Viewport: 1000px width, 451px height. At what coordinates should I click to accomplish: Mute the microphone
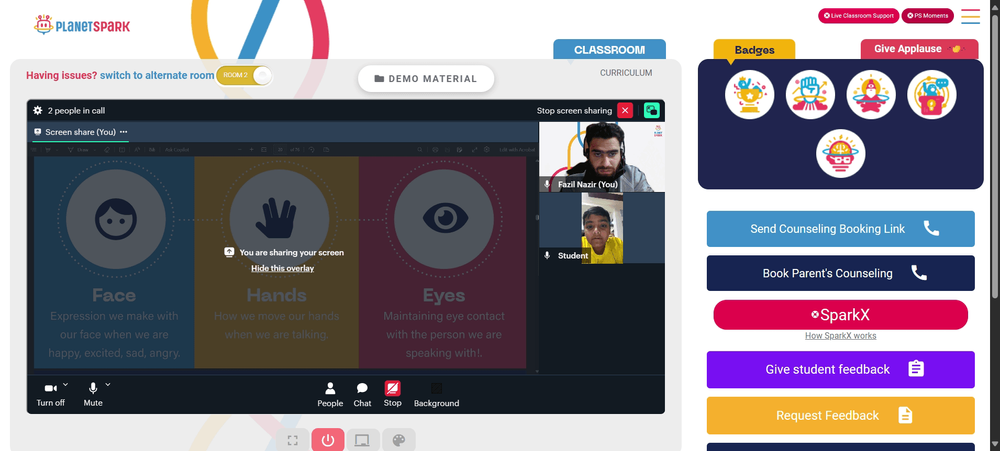[93, 395]
